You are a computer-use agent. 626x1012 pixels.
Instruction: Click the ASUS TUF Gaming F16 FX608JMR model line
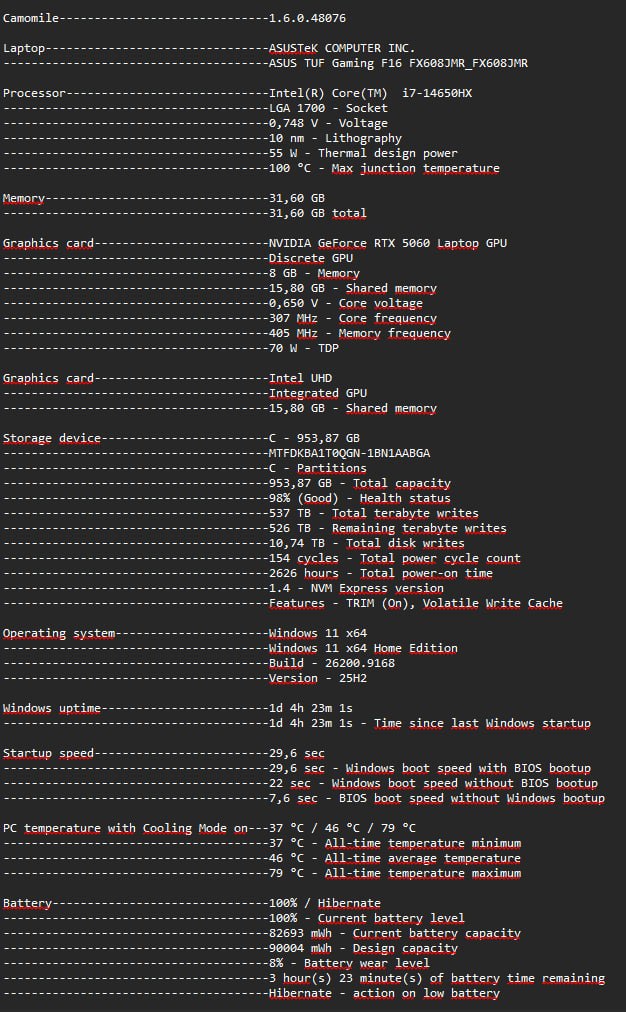pyautogui.click(x=398, y=63)
